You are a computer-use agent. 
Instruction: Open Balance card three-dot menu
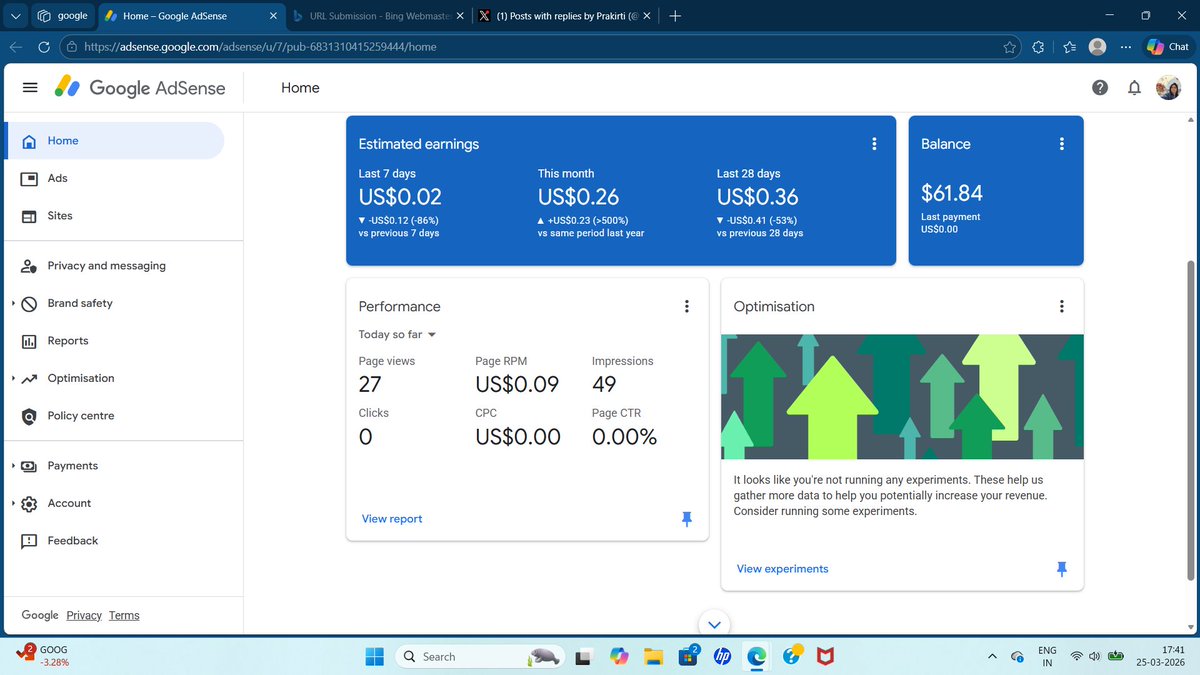point(1062,144)
